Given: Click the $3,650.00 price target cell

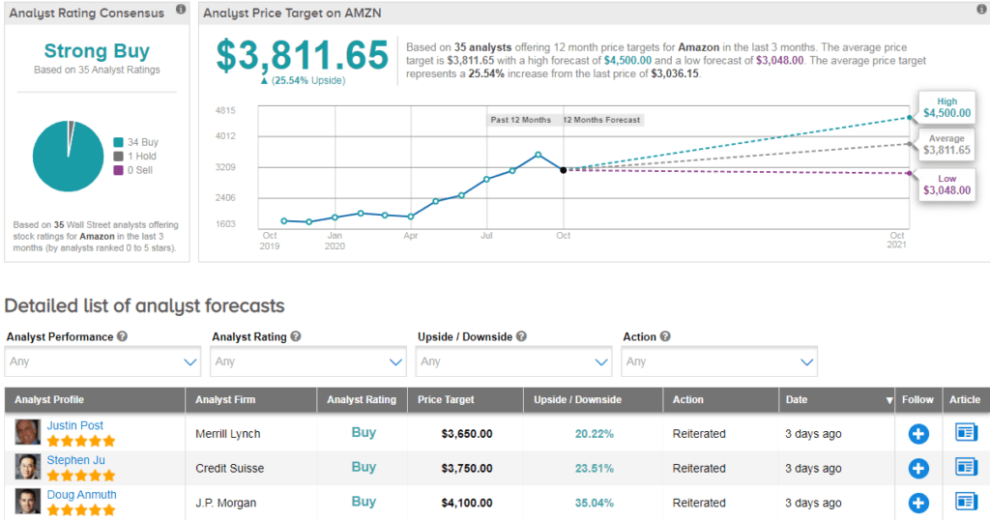Looking at the screenshot, I should [467, 434].
